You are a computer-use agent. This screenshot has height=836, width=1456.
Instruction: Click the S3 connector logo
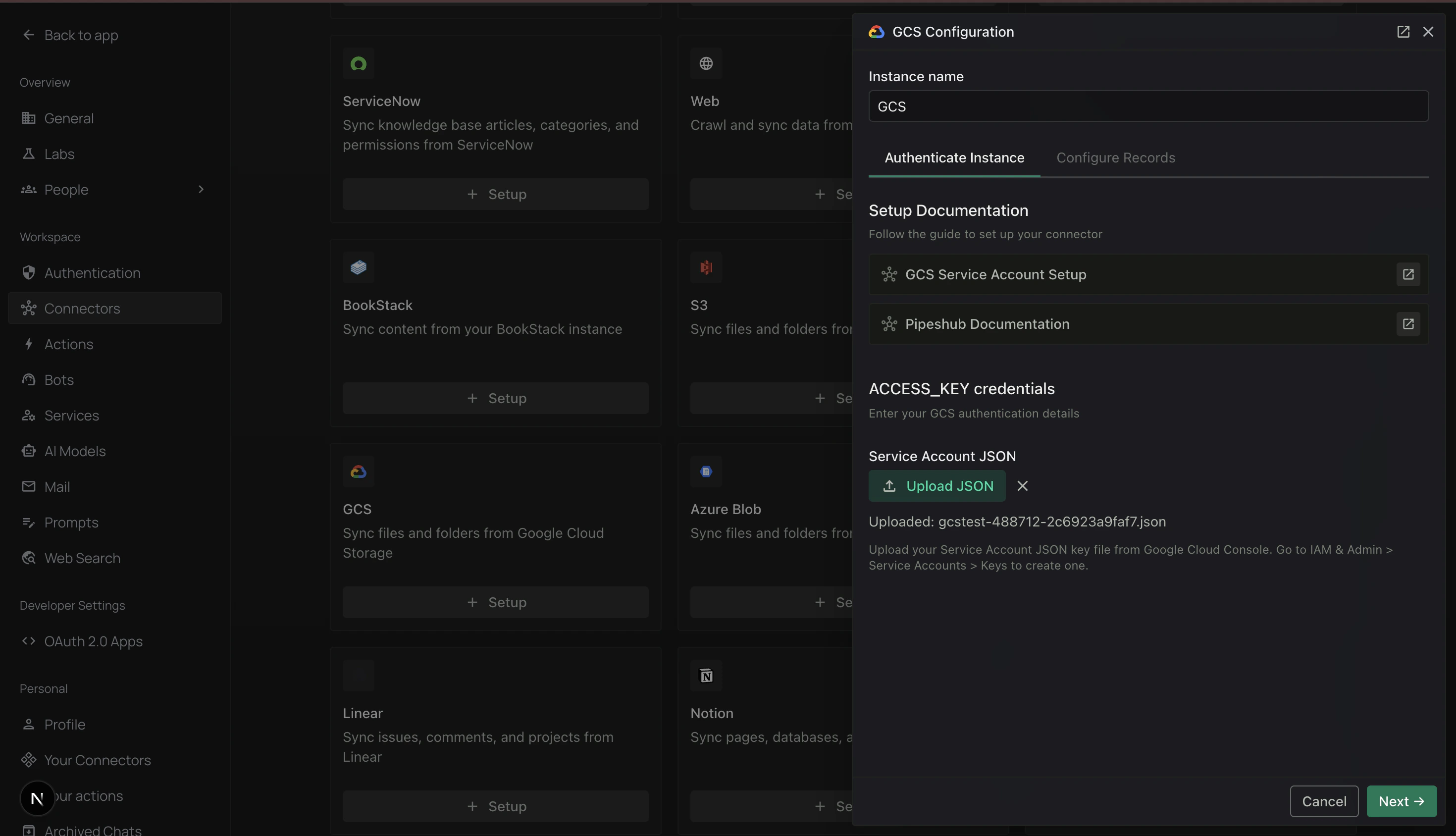point(706,267)
